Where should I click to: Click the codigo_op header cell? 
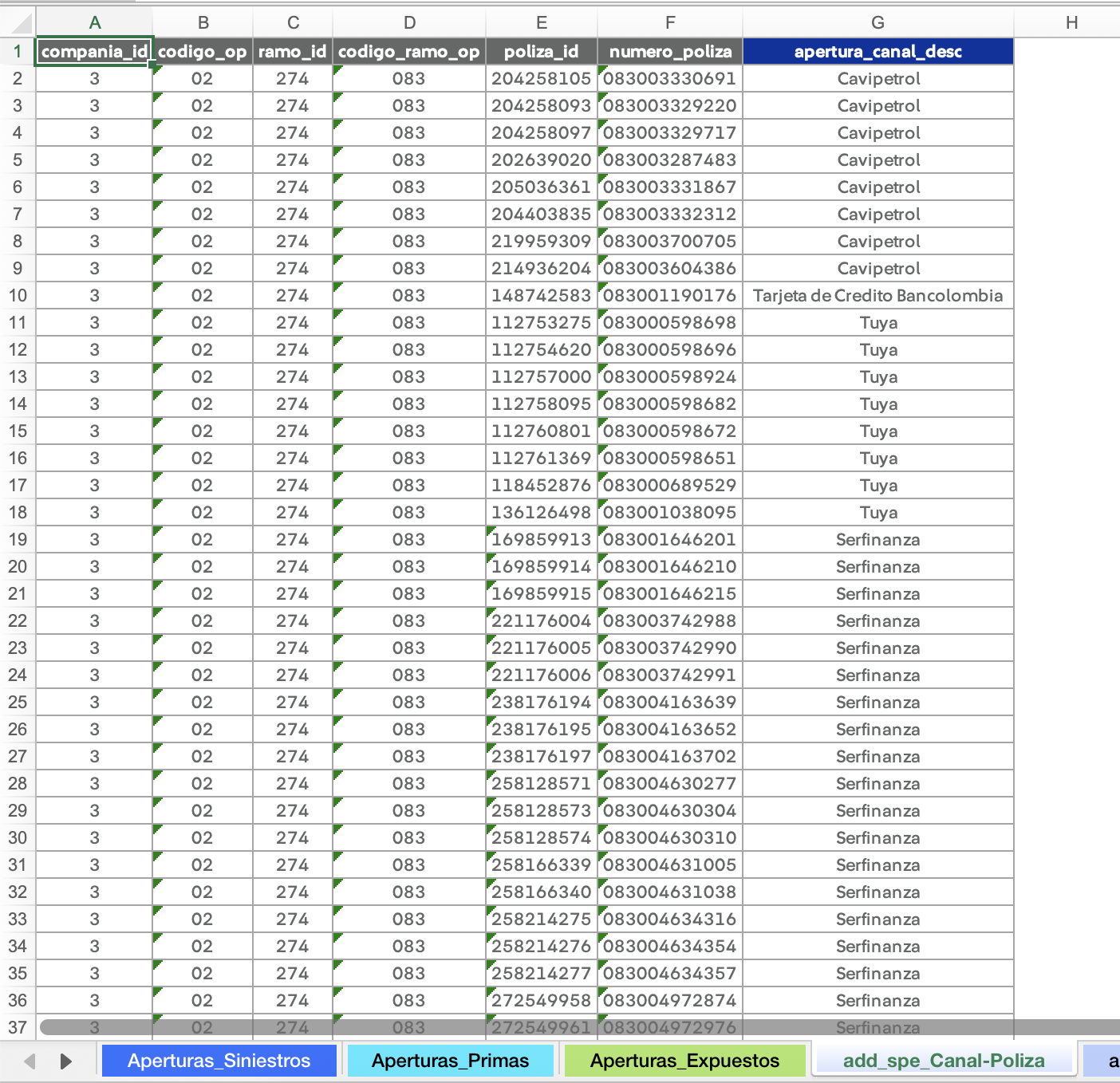point(203,52)
